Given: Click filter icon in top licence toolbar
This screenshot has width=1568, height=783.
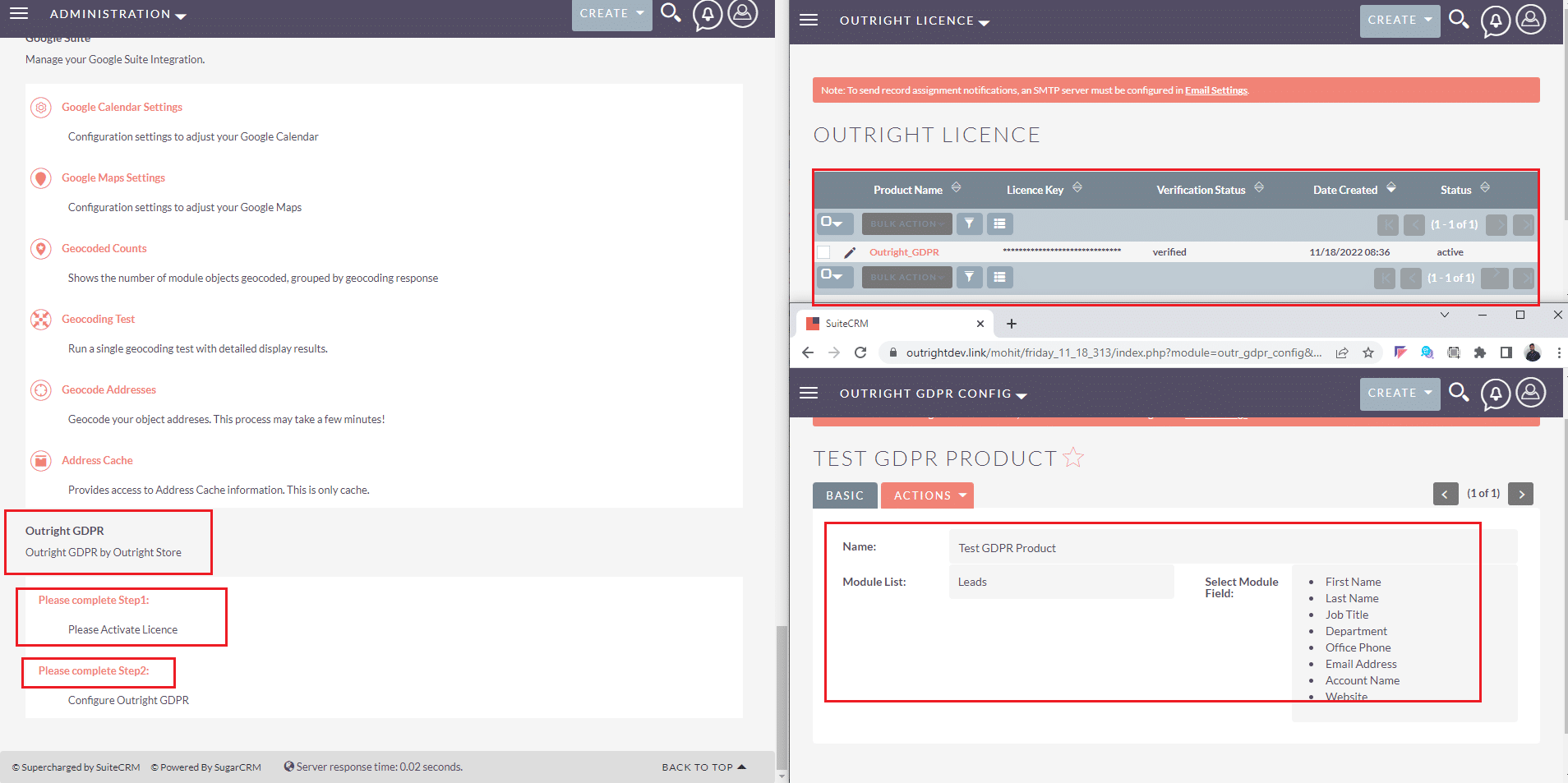Looking at the screenshot, I should click(x=970, y=223).
